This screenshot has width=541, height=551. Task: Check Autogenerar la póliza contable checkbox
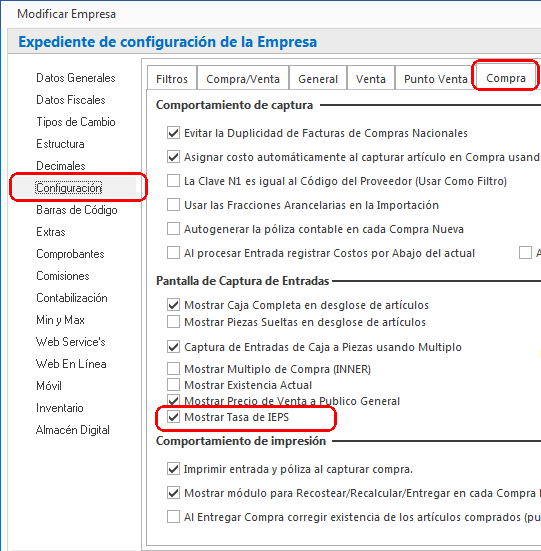pos(174,229)
